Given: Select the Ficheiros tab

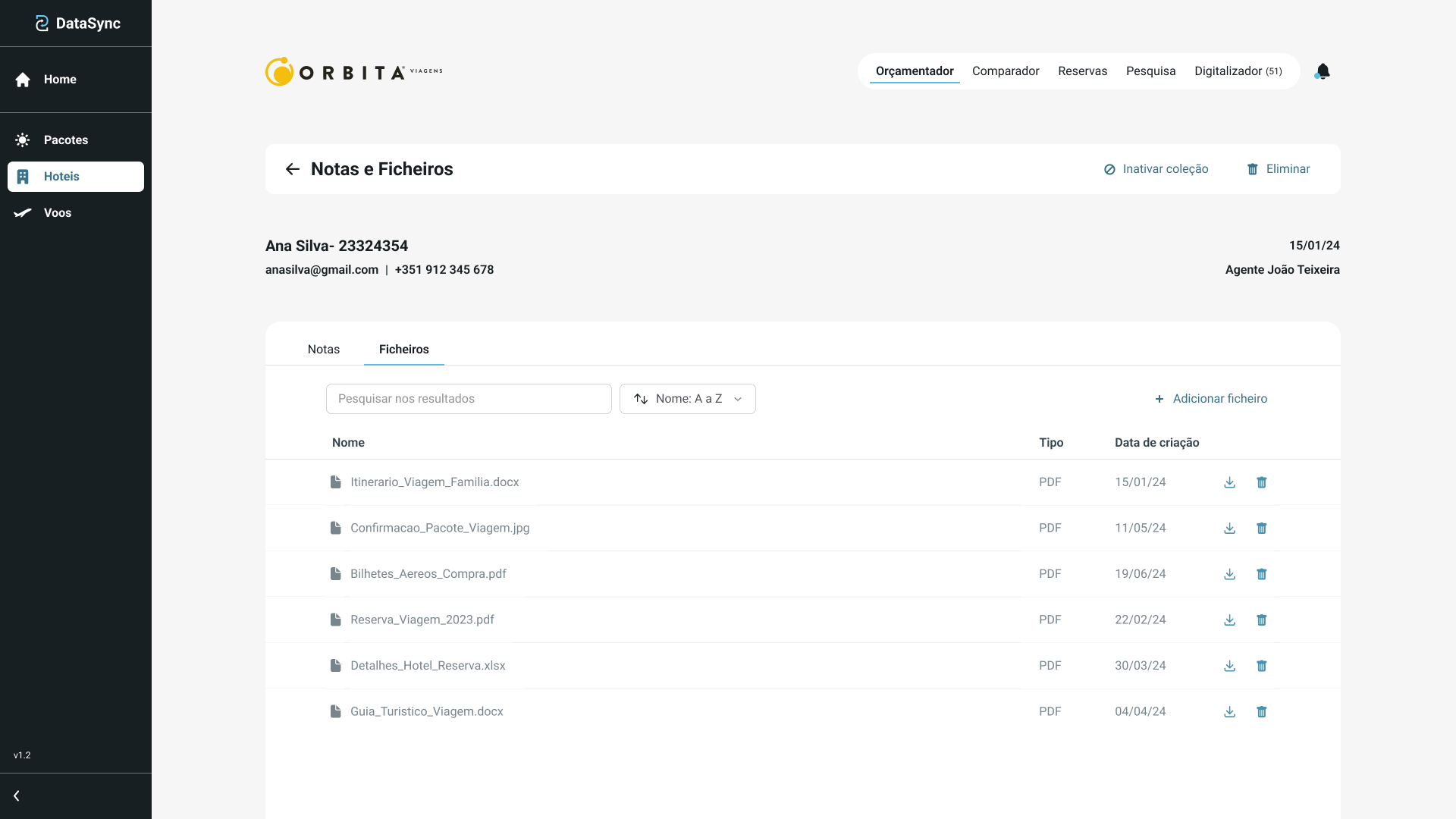Looking at the screenshot, I should tap(403, 350).
